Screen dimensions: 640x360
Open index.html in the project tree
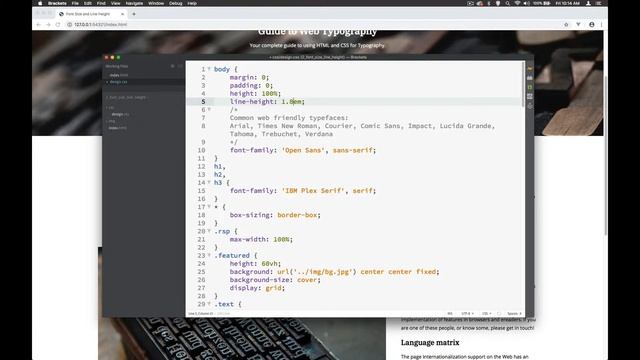click(118, 128)
